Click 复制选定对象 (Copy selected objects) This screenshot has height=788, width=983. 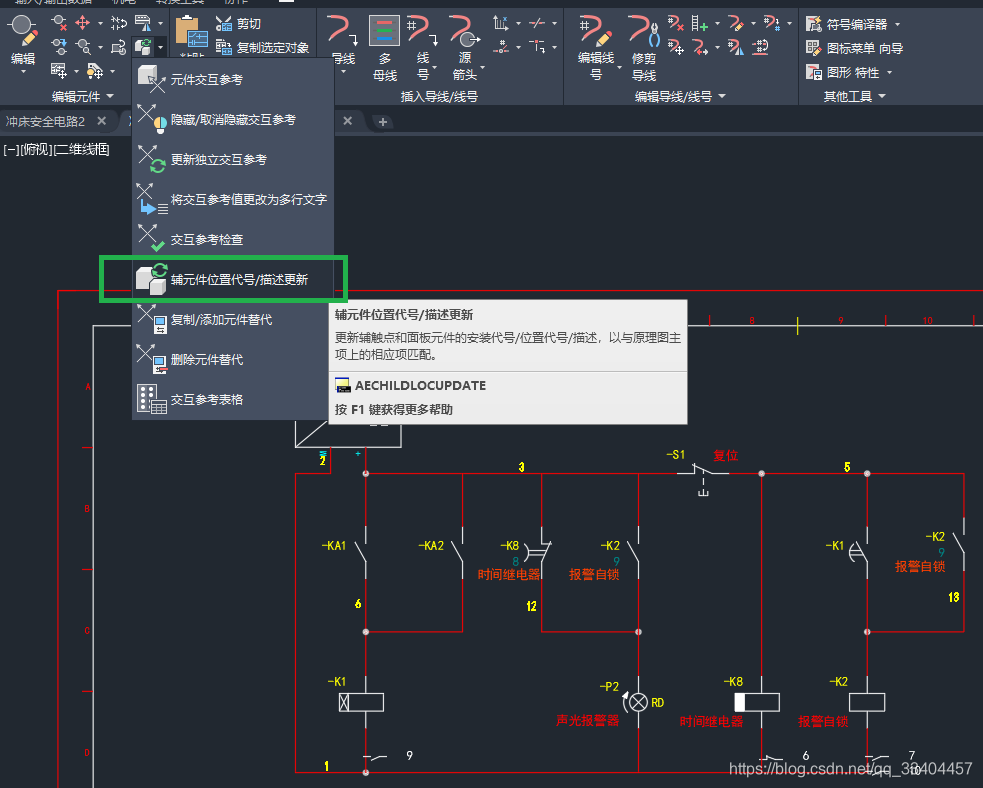pos(262,48)
